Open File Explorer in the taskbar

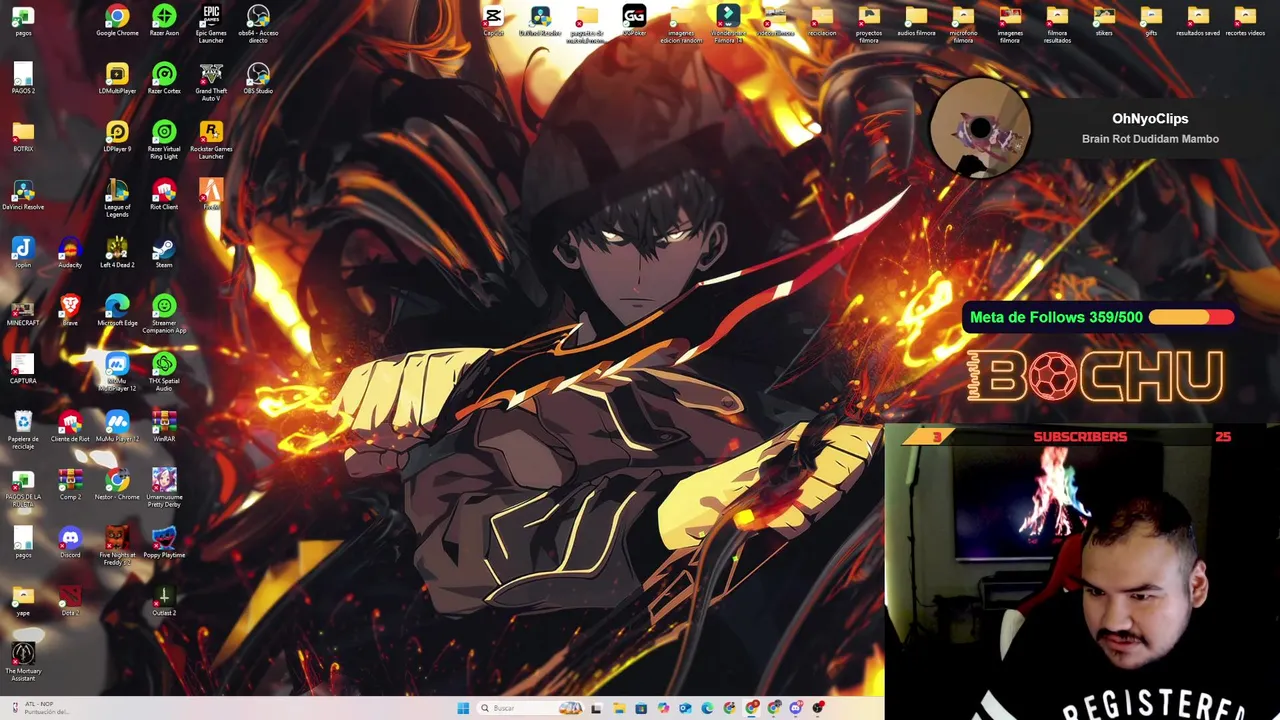[619, 708]
